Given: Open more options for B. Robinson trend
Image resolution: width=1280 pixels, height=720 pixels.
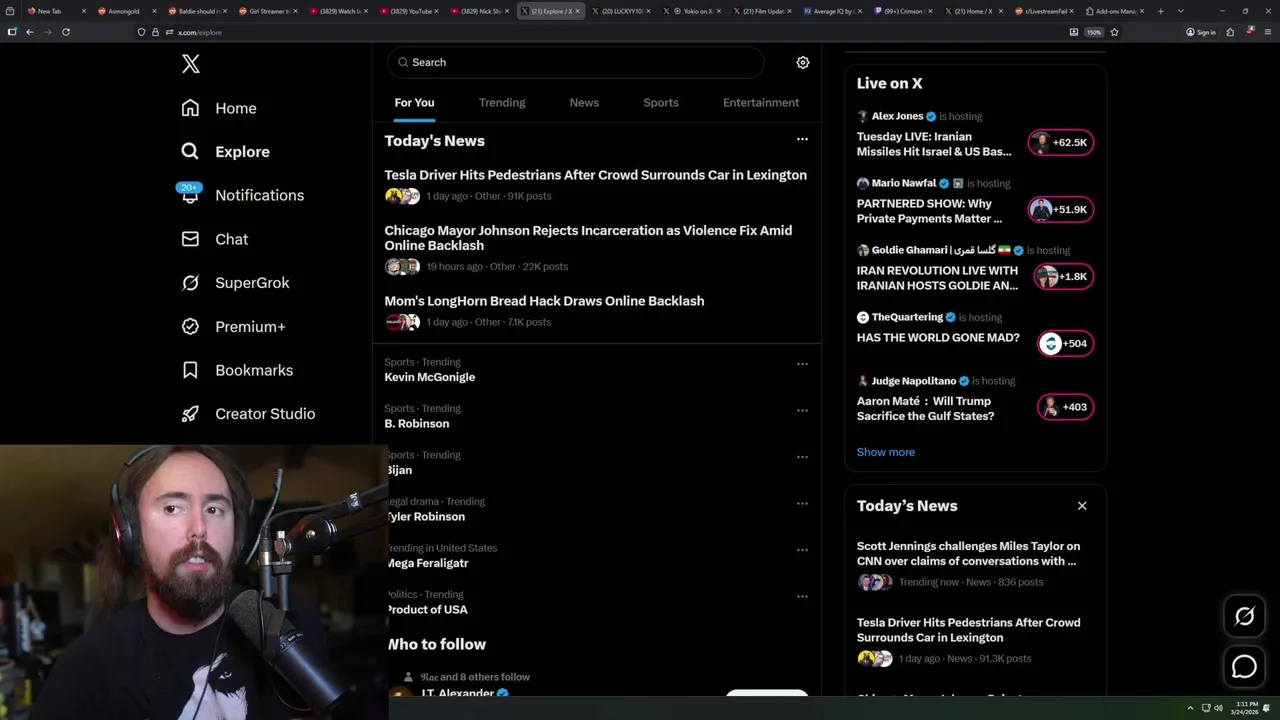Looking at the screenshot, I should (802, 410).
